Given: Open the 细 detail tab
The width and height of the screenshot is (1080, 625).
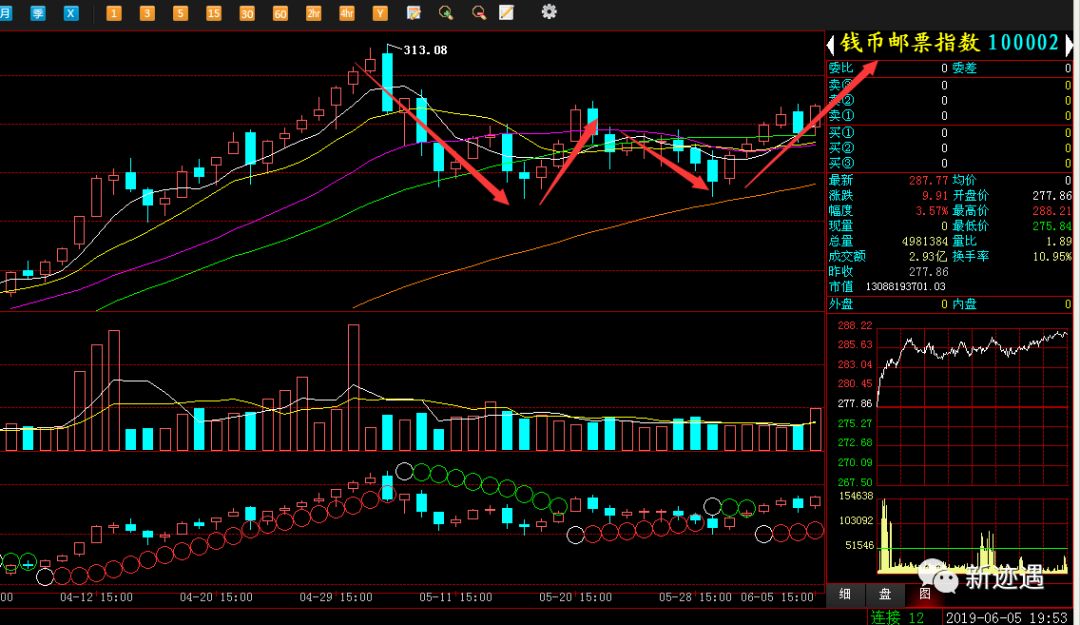Looking at the screenshot, I should tap(845, 594).
